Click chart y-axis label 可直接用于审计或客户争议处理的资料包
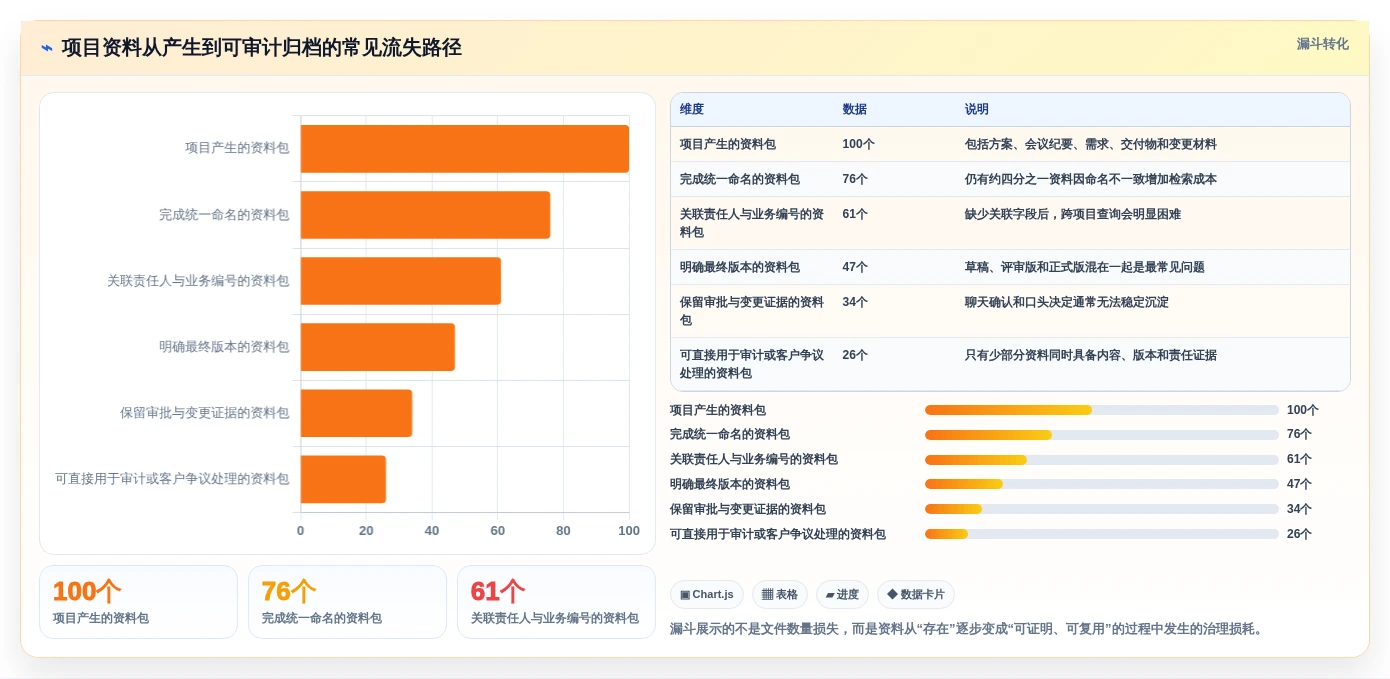The height and width of the screenshot is (679, 1390). click(172, 479)
